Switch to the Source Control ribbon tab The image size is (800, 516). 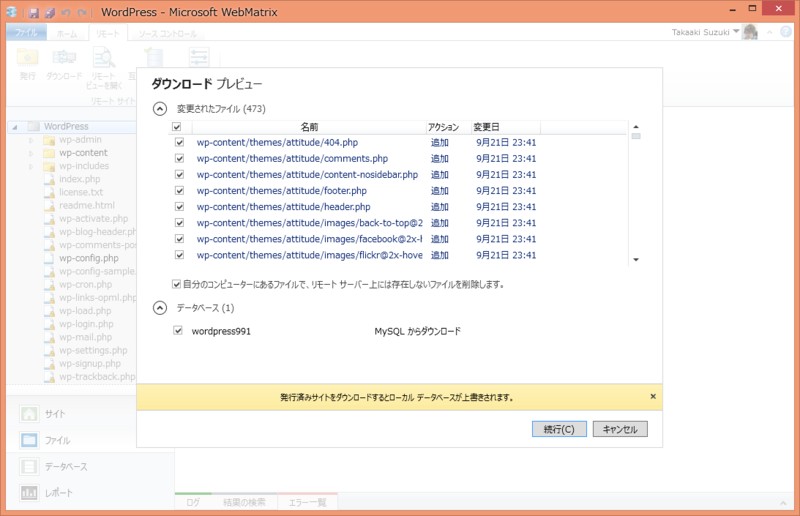pyautogui.click(x=168, y=34)
